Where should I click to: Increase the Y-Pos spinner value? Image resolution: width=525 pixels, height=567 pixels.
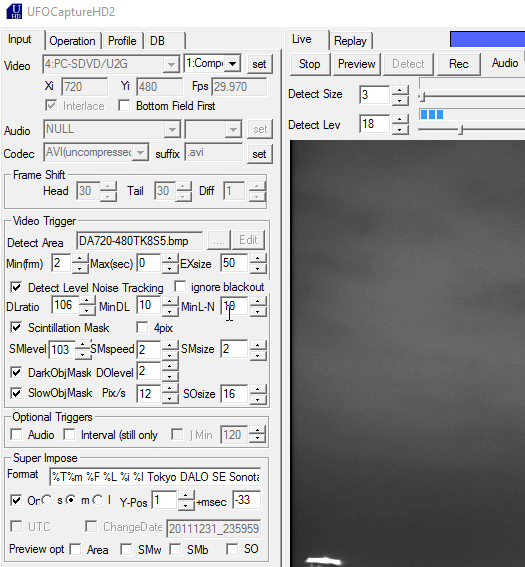(x=185, y=496)
